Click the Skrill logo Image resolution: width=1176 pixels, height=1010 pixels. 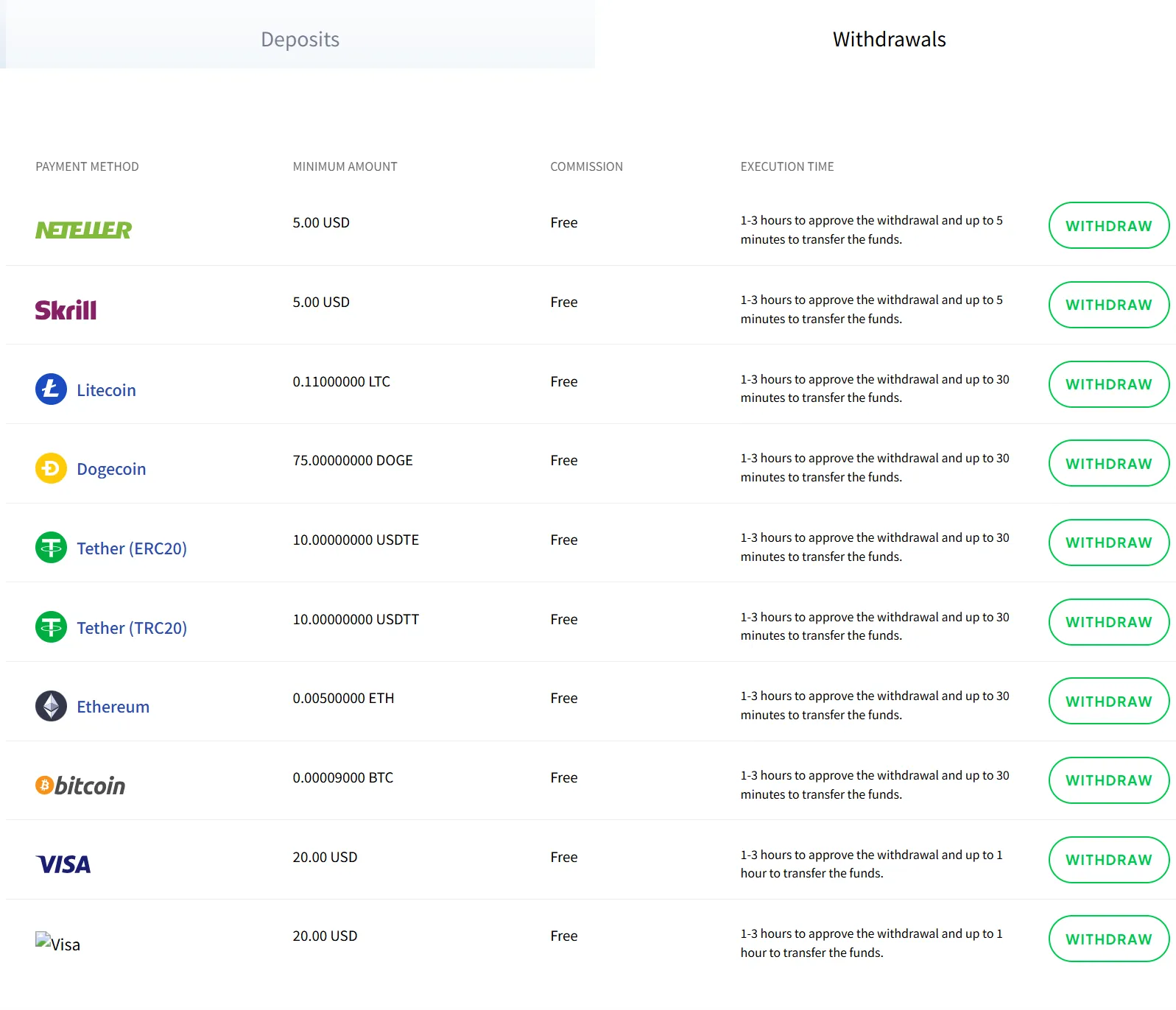coord(66,310)
